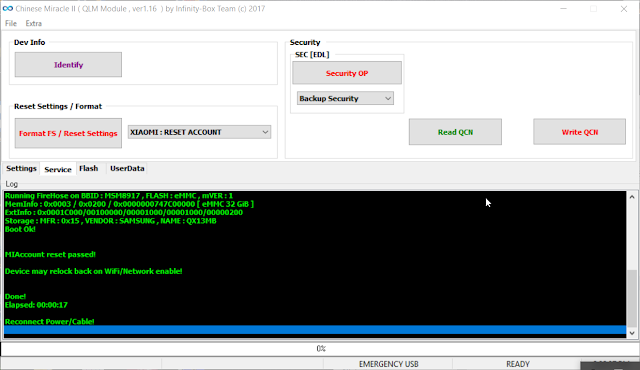Click log line starting 'Running FireHose on BBID'
The width and height of the screenshot is (640, 370).
click(119, 196)
